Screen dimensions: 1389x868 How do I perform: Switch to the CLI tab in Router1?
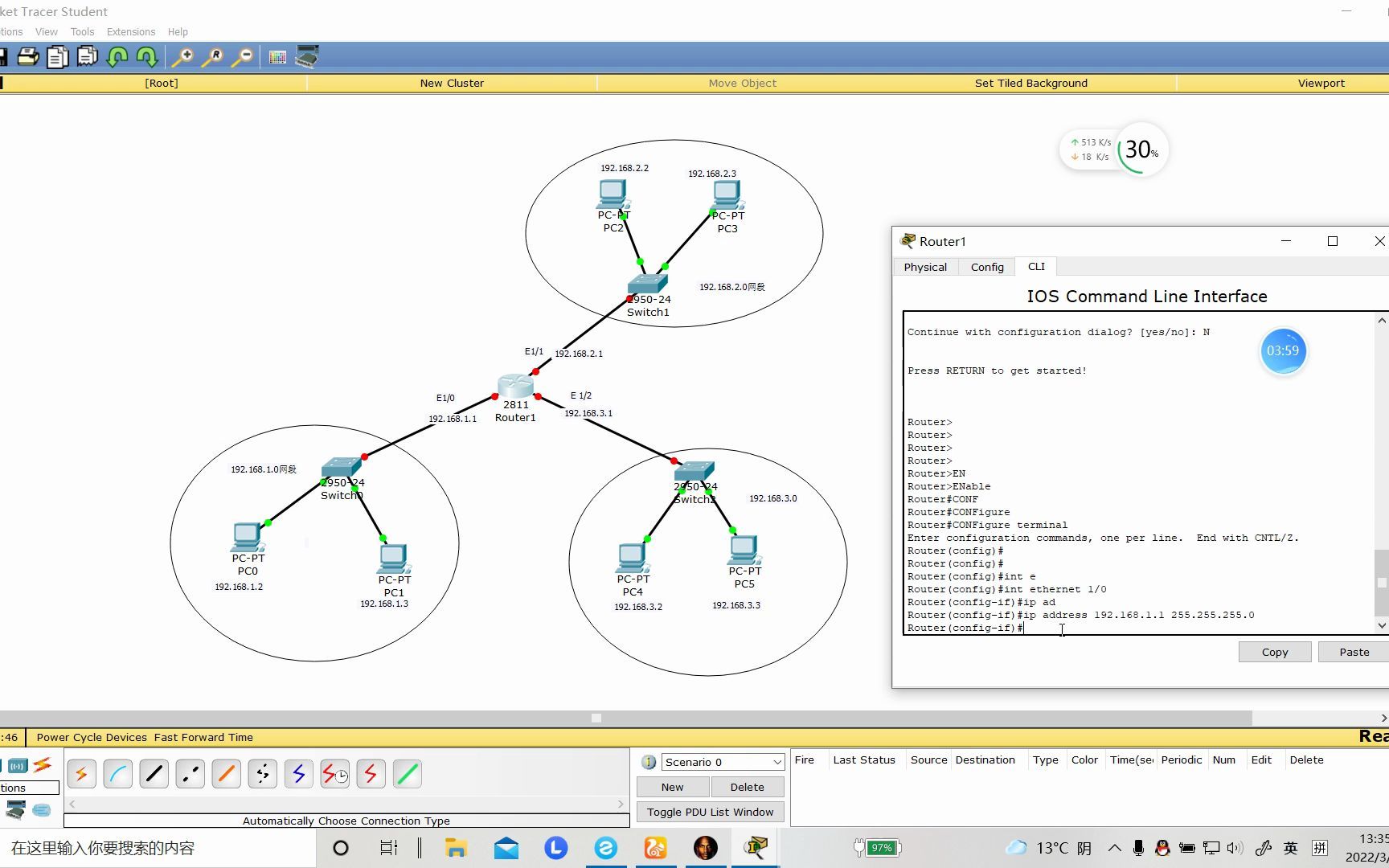(x=1036, y=266)
